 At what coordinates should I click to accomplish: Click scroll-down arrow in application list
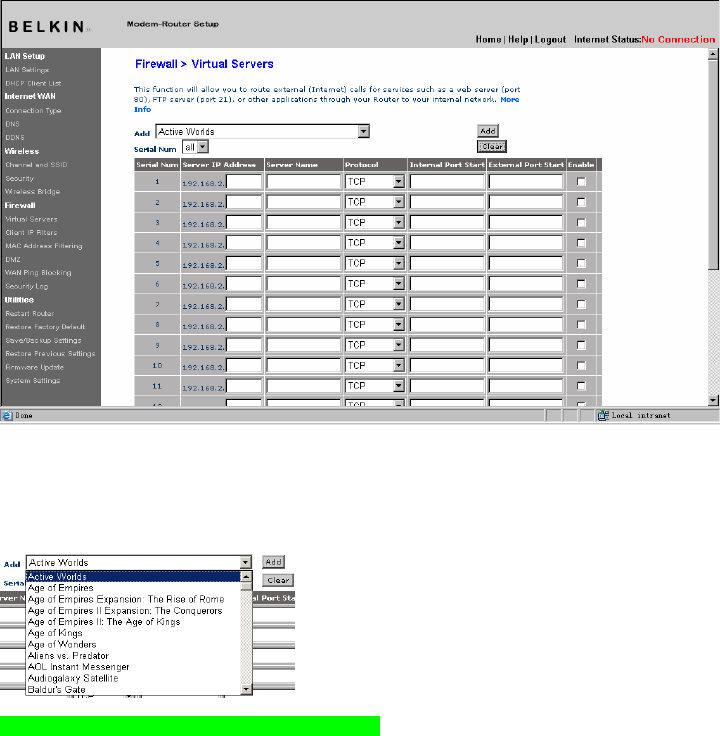(246, 689)
